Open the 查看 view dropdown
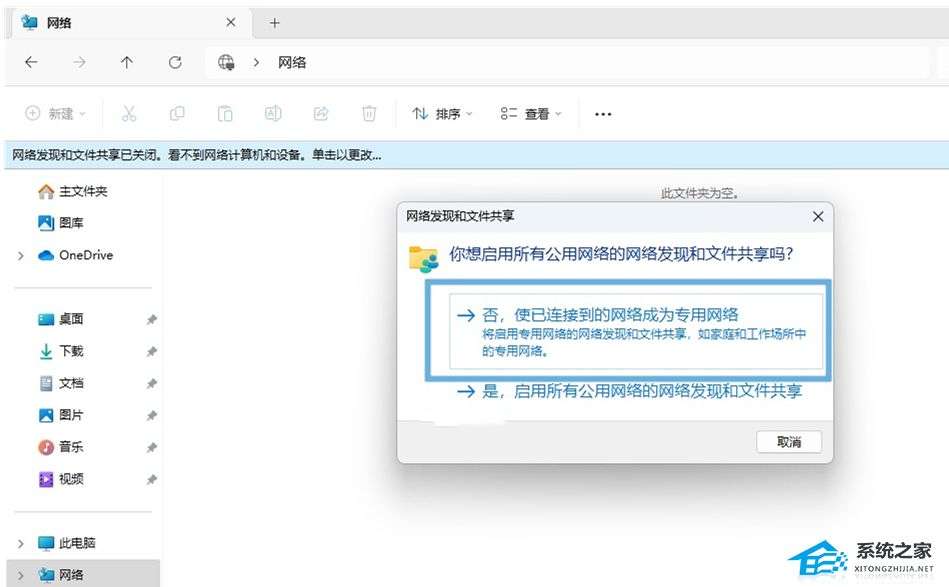This screenshot has width=949, height=587. pos(531,114)
